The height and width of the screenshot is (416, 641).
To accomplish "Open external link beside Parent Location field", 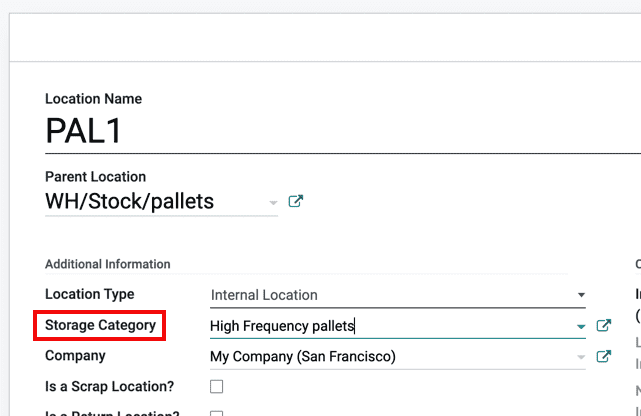I will [x=296, y=201].
